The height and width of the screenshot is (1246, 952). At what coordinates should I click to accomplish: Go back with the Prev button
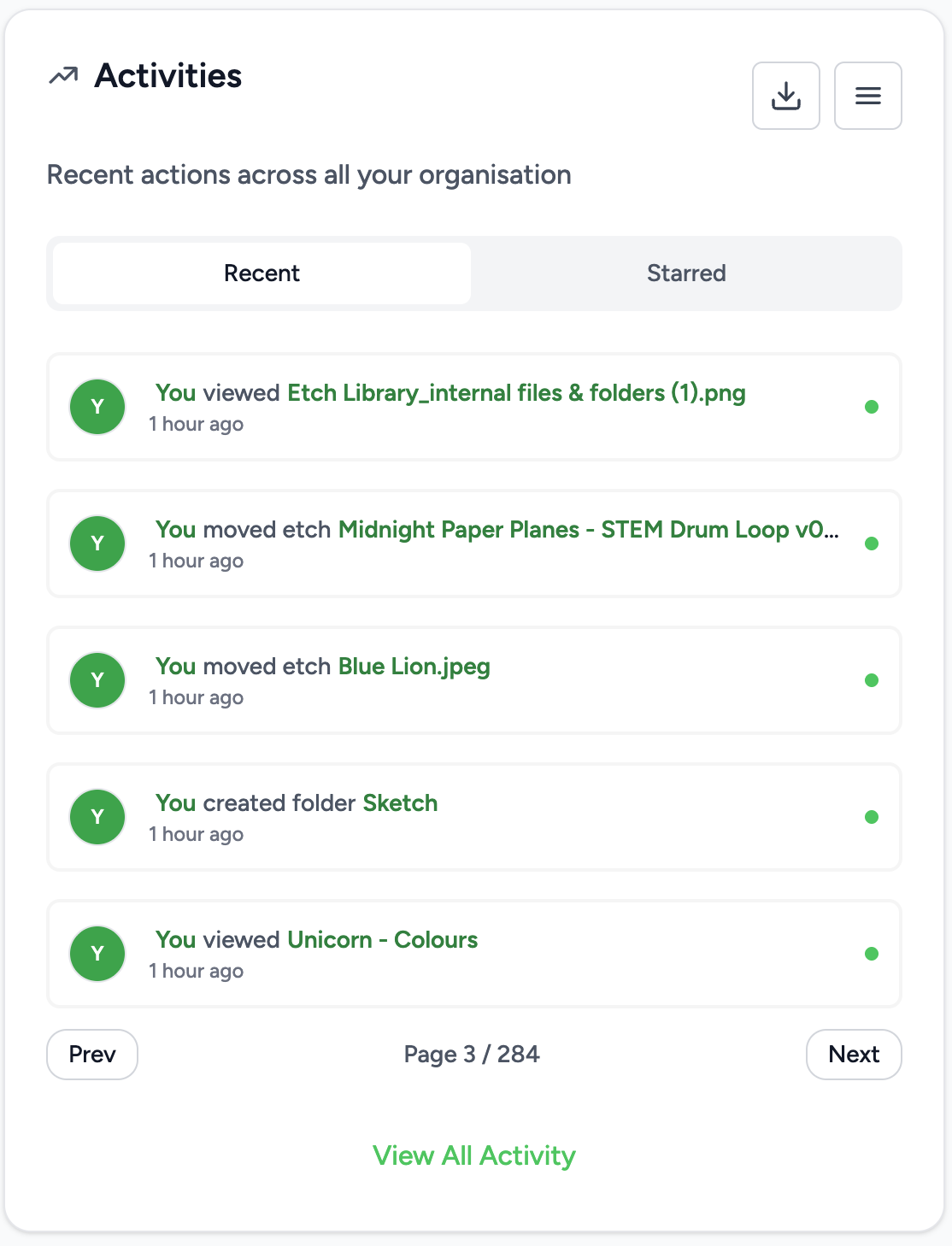click(x=92, y=1055)
